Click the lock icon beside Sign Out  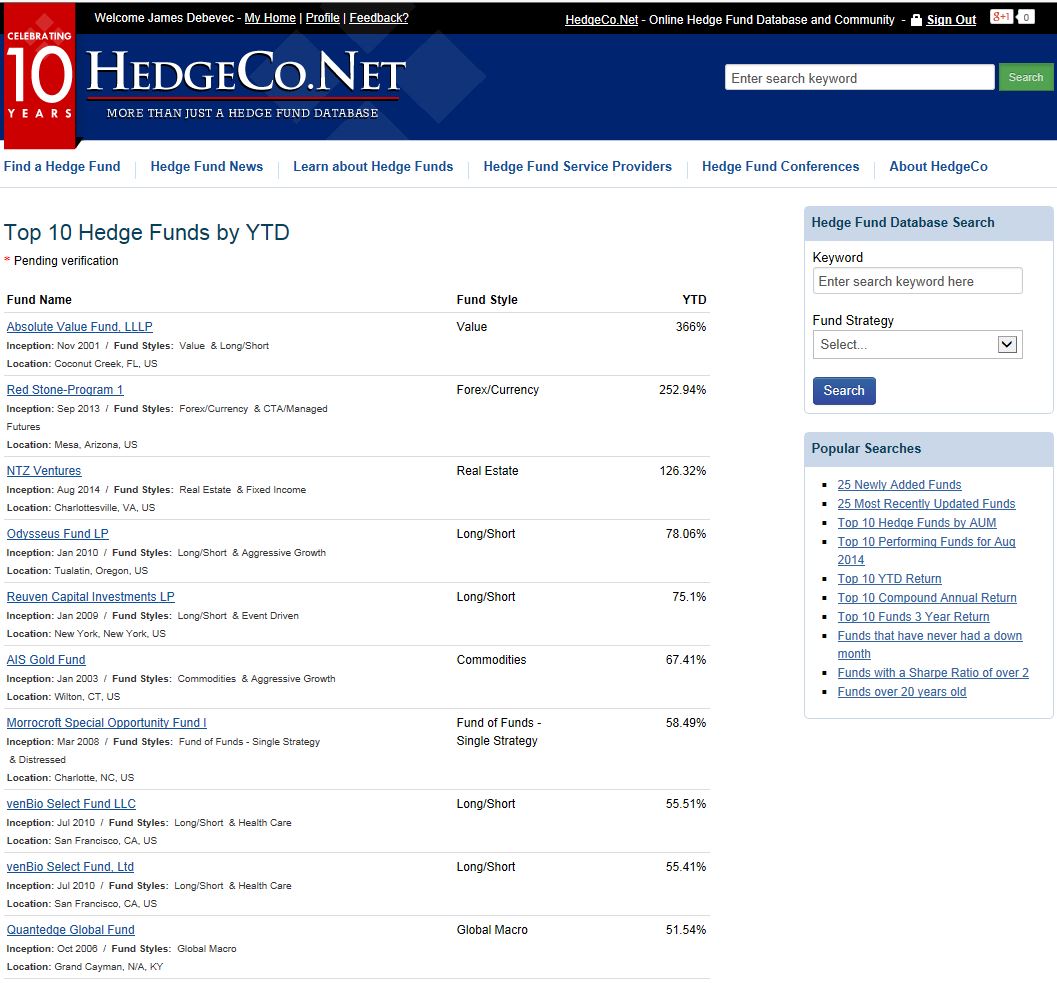pyautogui.click(x=916, y=20)
